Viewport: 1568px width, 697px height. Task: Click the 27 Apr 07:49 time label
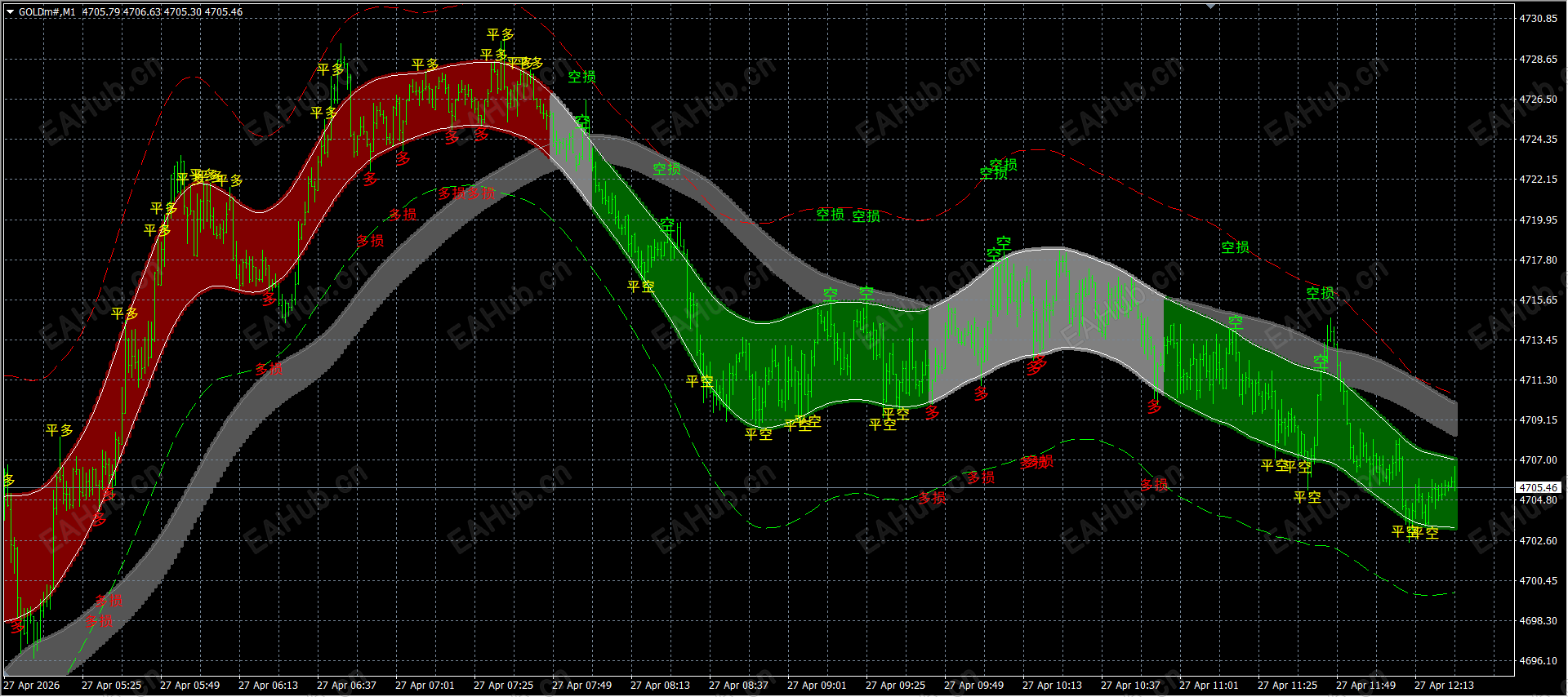(581, 686)
